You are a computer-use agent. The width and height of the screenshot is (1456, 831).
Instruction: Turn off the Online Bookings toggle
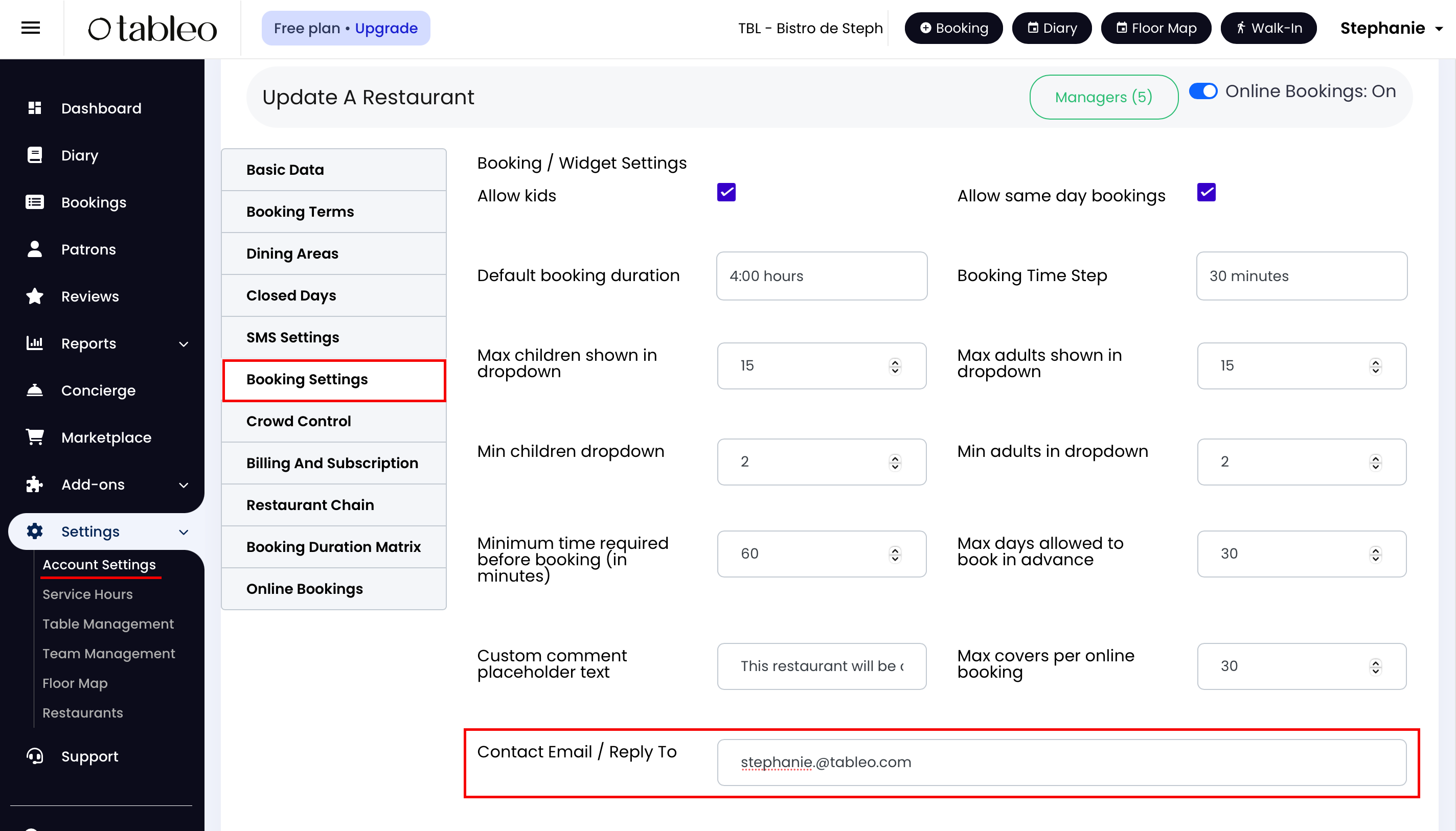pos(1203,91)
